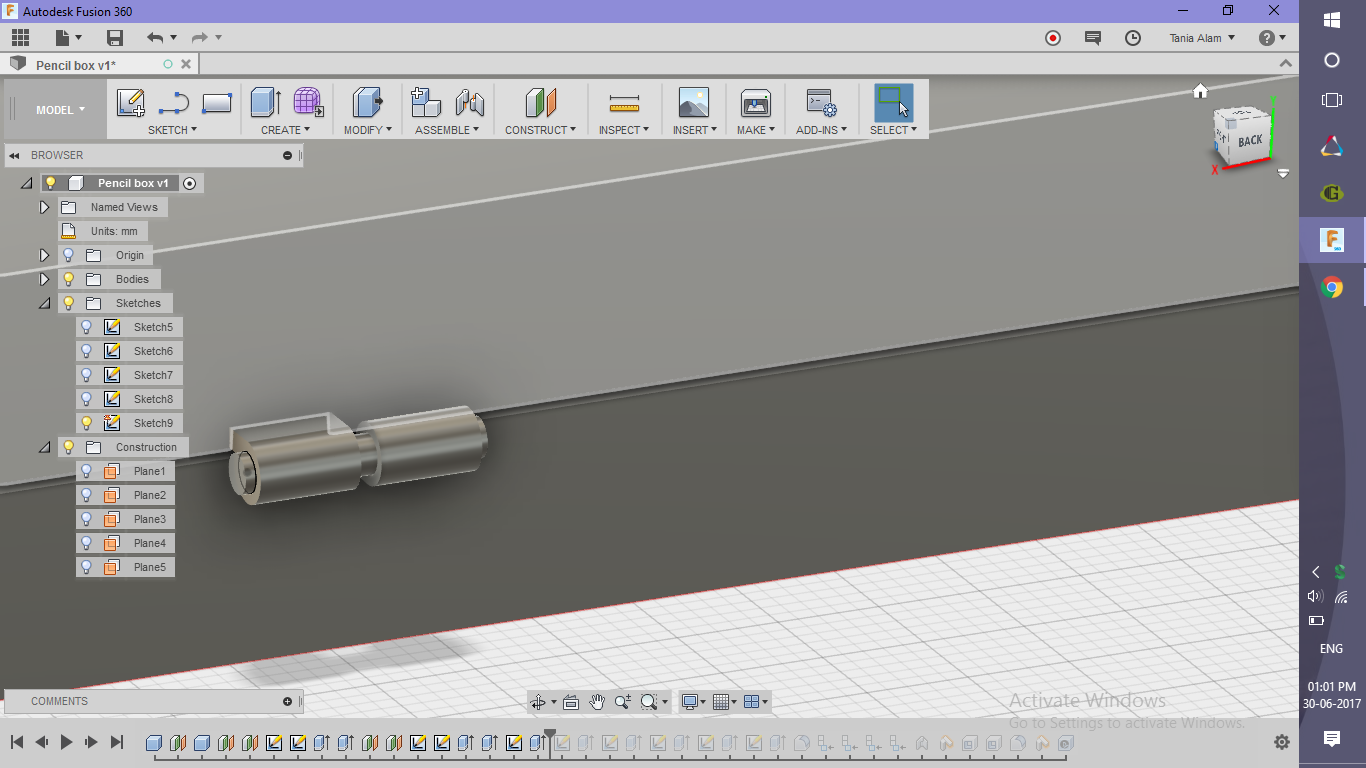Collapse the Construction folder
This screenshot has width=1366, height=768.
(44, 447)
